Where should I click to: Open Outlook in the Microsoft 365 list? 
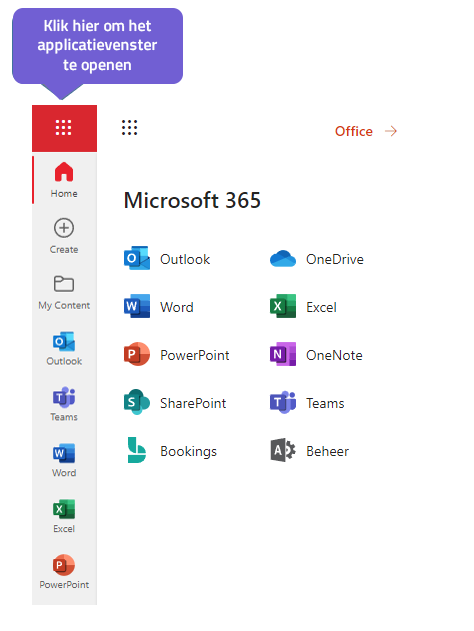pyautogui.click(x=167, y=258)
